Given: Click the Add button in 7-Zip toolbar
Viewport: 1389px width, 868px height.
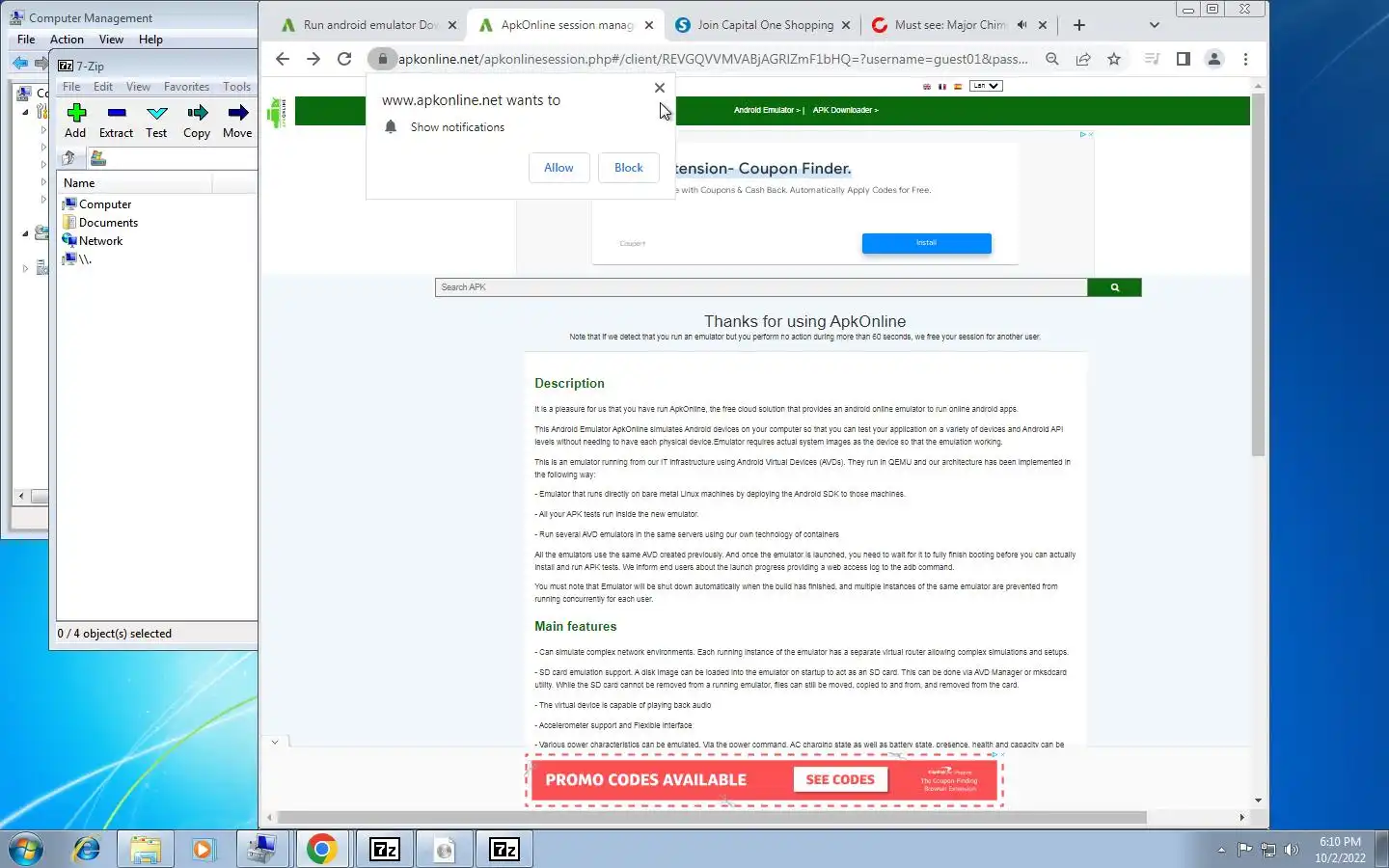Looking at the screenshot, I should (x=76, y=121).
